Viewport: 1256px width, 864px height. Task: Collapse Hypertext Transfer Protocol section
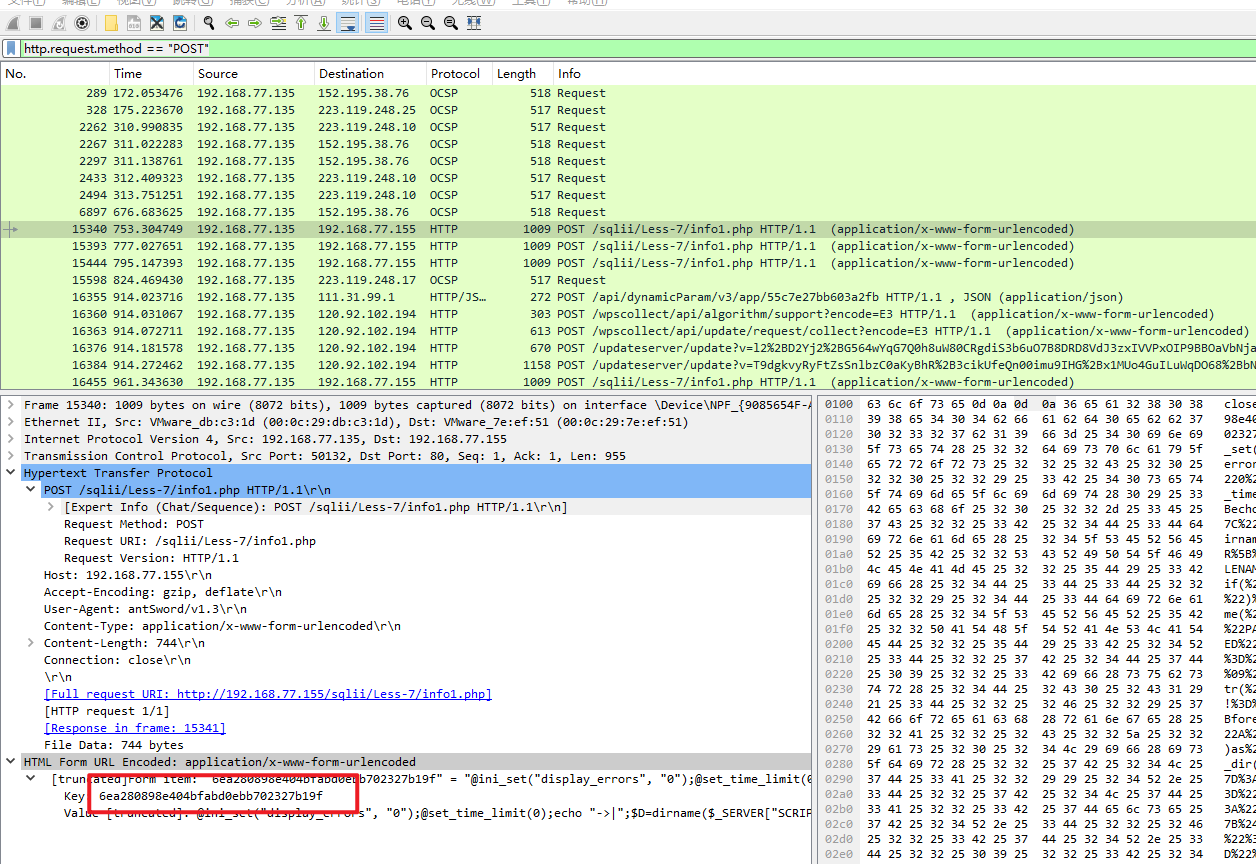[x=10, y=473]
